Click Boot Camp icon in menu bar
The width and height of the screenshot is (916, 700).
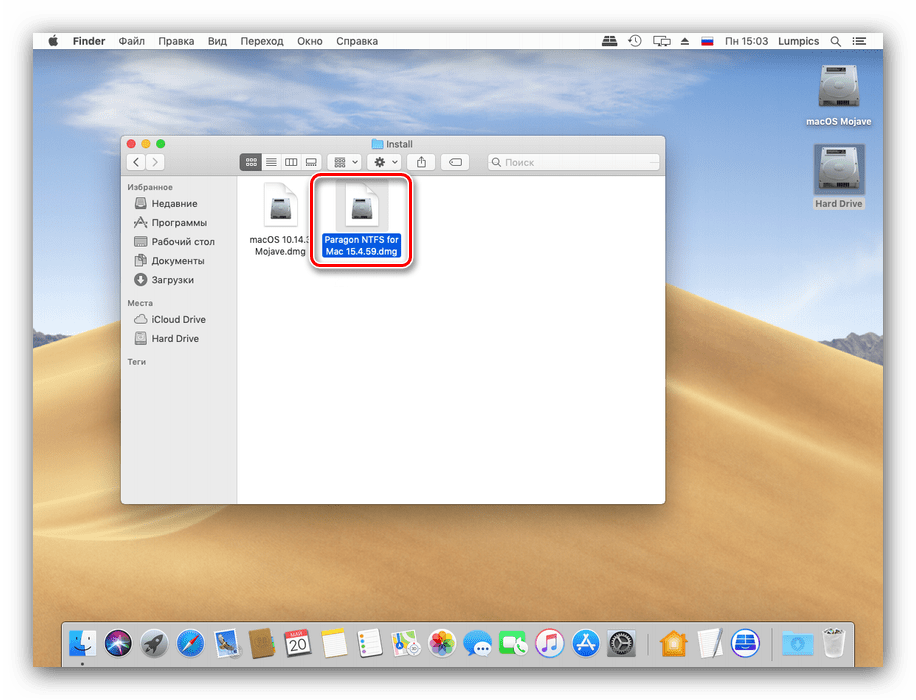tap(609, 41)
